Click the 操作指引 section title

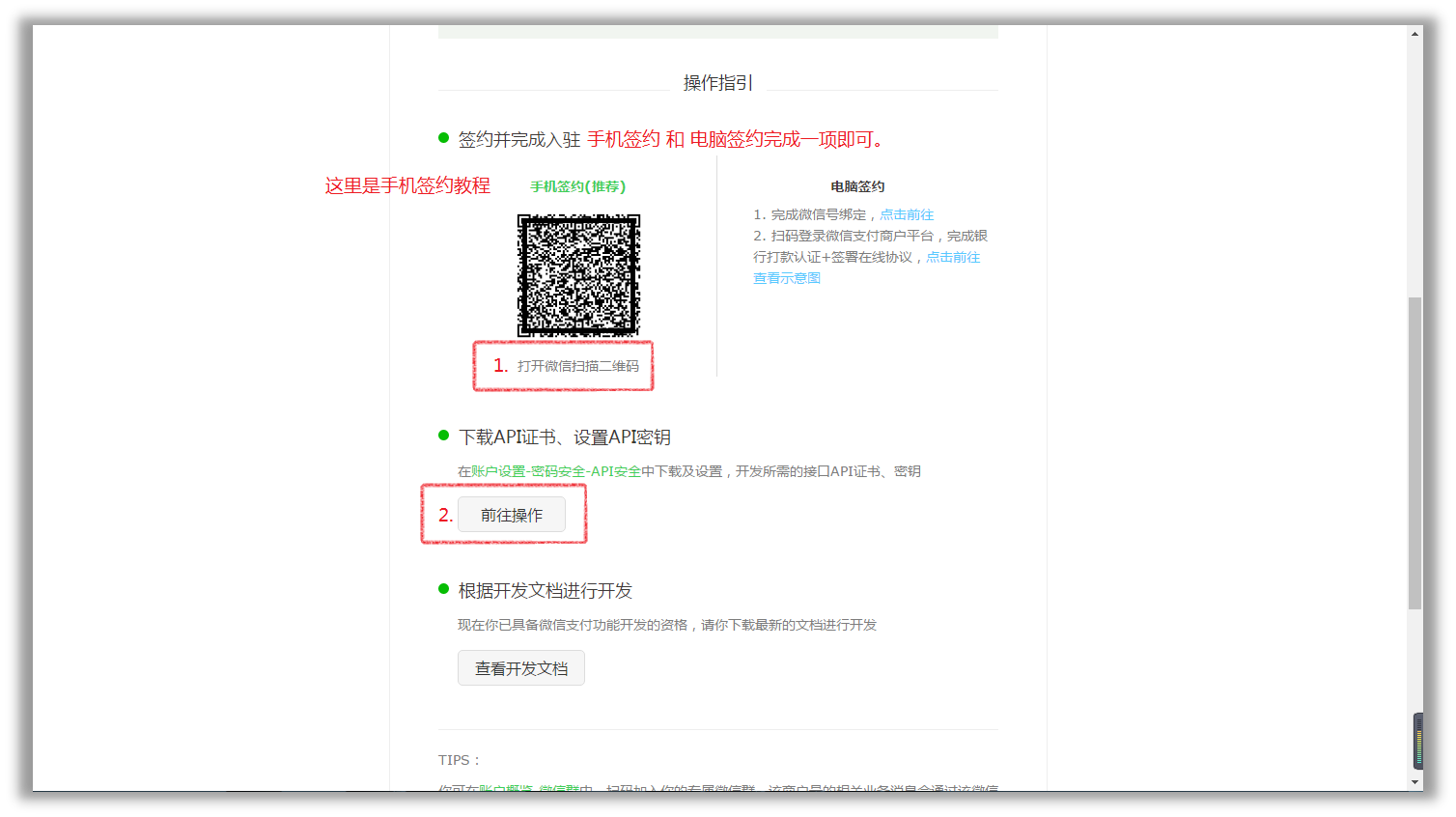click(718, 83)
